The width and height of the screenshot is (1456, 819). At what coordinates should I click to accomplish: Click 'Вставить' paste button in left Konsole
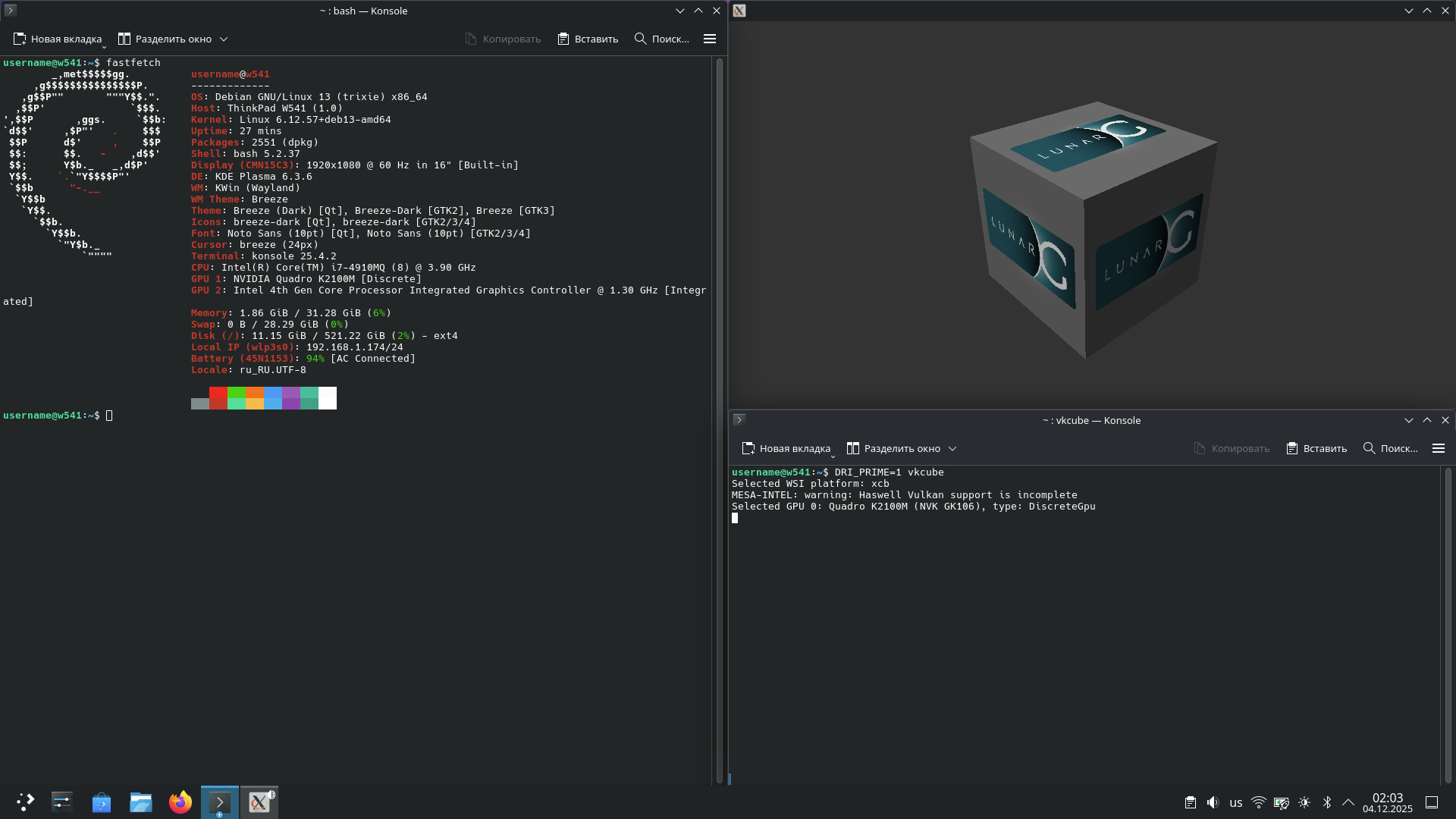588,39
